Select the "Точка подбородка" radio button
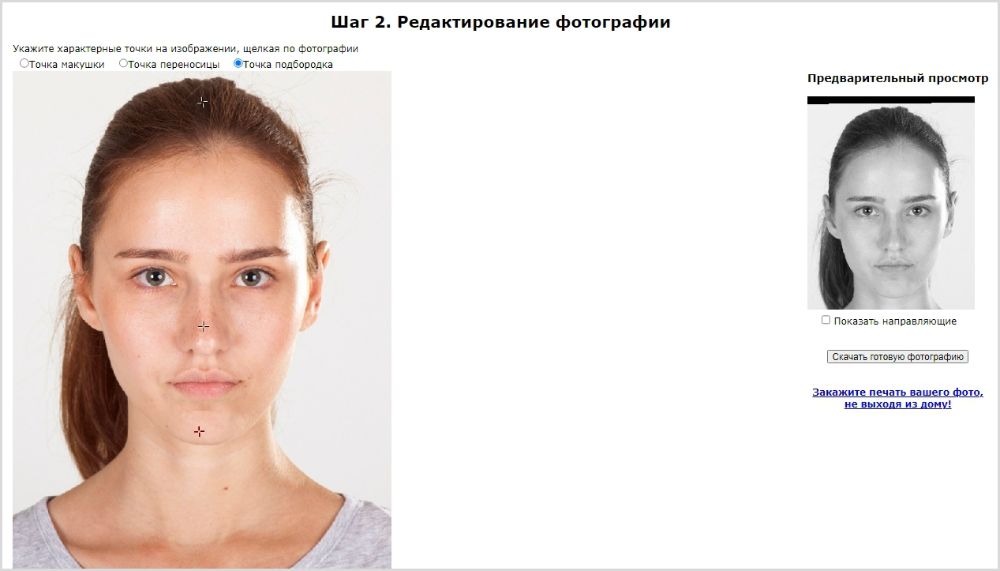The height and width of the screenshot is (571, 1000). pyautogui.click(x=238, y=63)
